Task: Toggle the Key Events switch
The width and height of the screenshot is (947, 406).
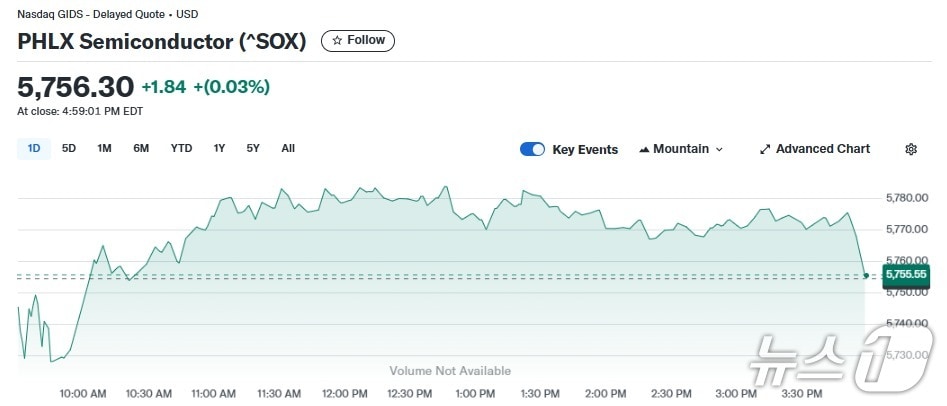Action: tap(532, 149)
